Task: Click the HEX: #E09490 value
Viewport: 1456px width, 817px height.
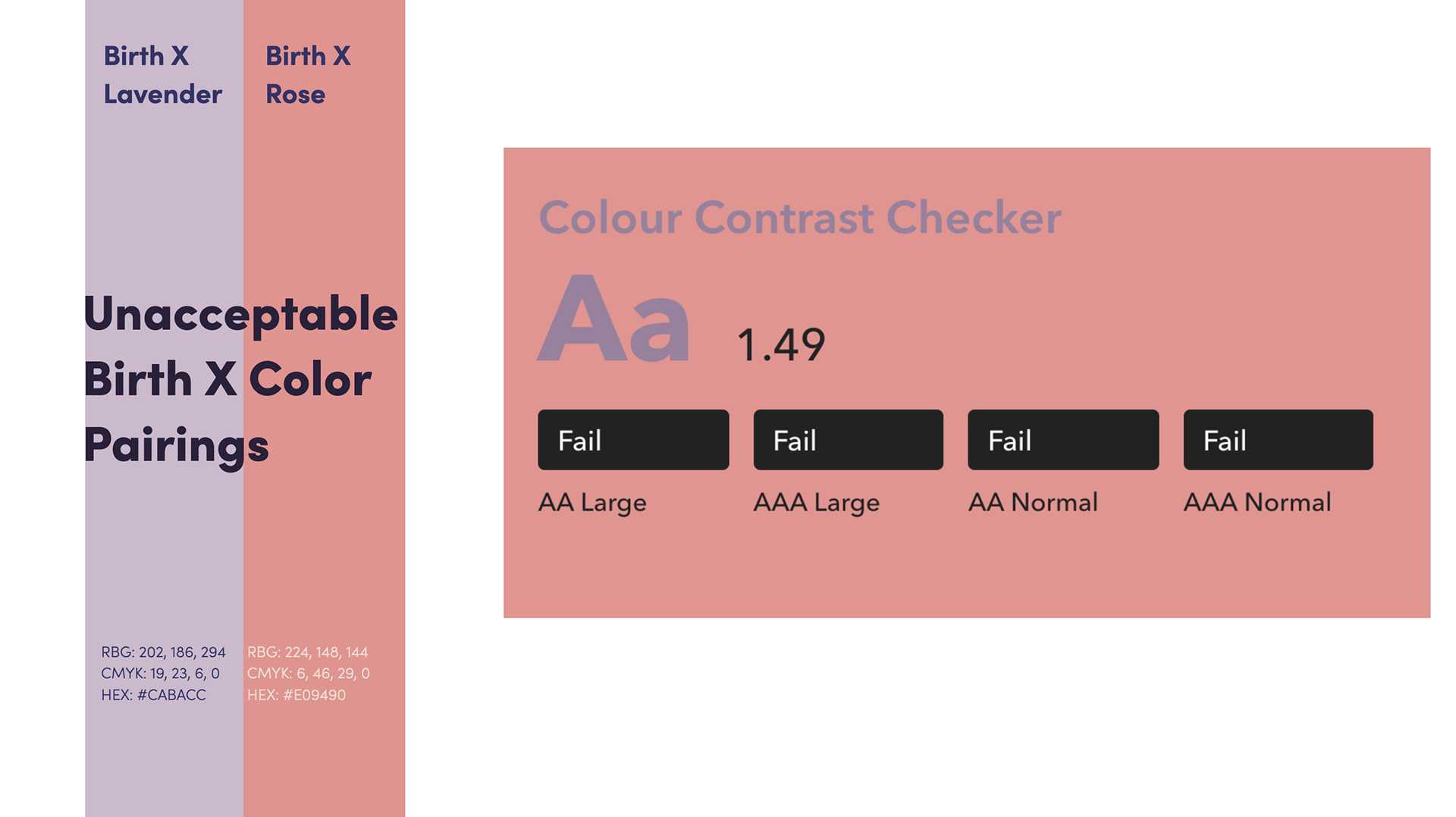Action: point(297,695)
